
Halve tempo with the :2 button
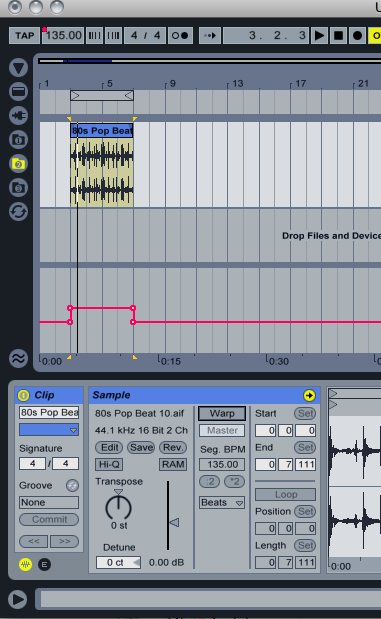tap(210, 482)
